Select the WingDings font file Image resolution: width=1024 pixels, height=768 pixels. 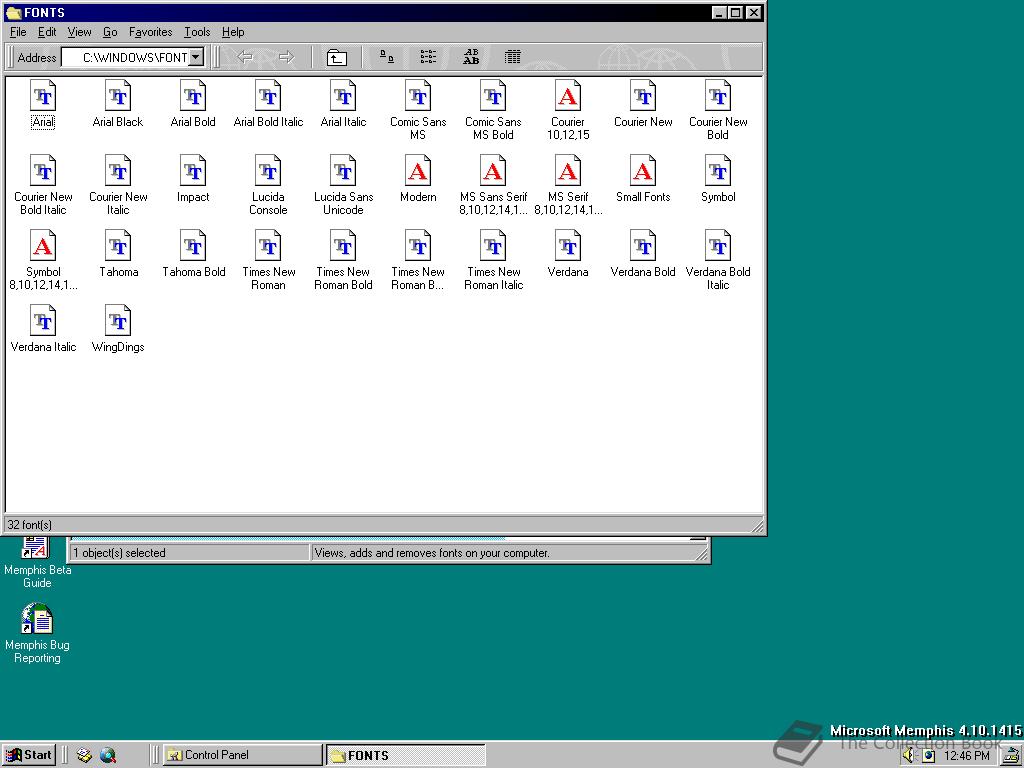point(118,321)
